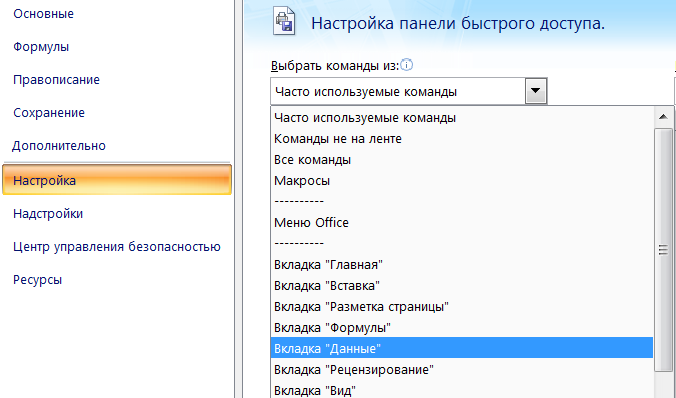Image resolution: width=676 pixels, height=398 pixels.
Task: Click the dropdown list scroll up arrow
Action: (x=663, y=117)
